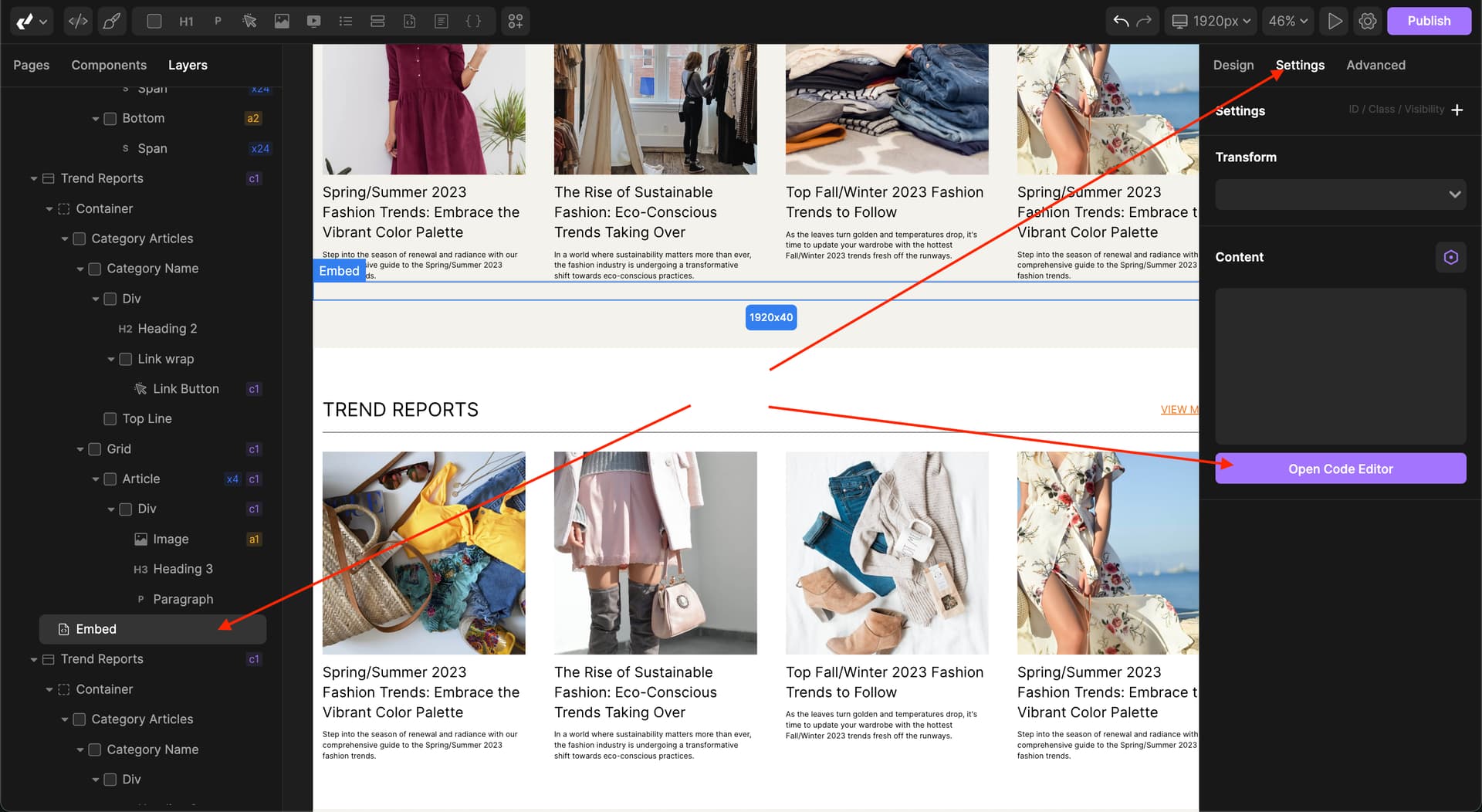Insert an image element from toolbar
The height and width of the screenshot is (812, 1482).
coord(282,21)
